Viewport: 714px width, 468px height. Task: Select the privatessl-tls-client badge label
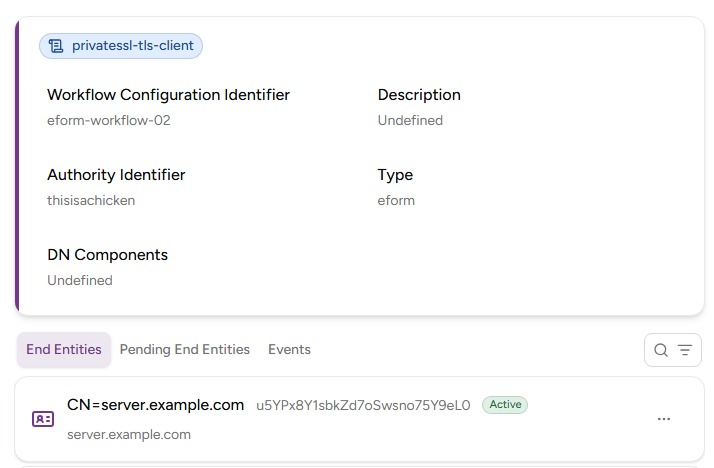(x=133, y=46)
